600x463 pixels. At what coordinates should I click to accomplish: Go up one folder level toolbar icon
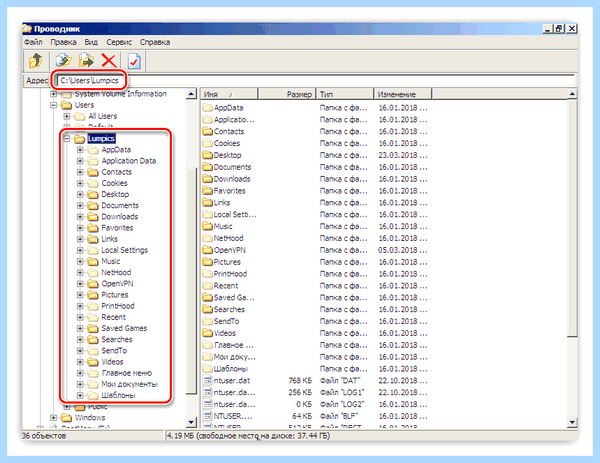[36, 60]
